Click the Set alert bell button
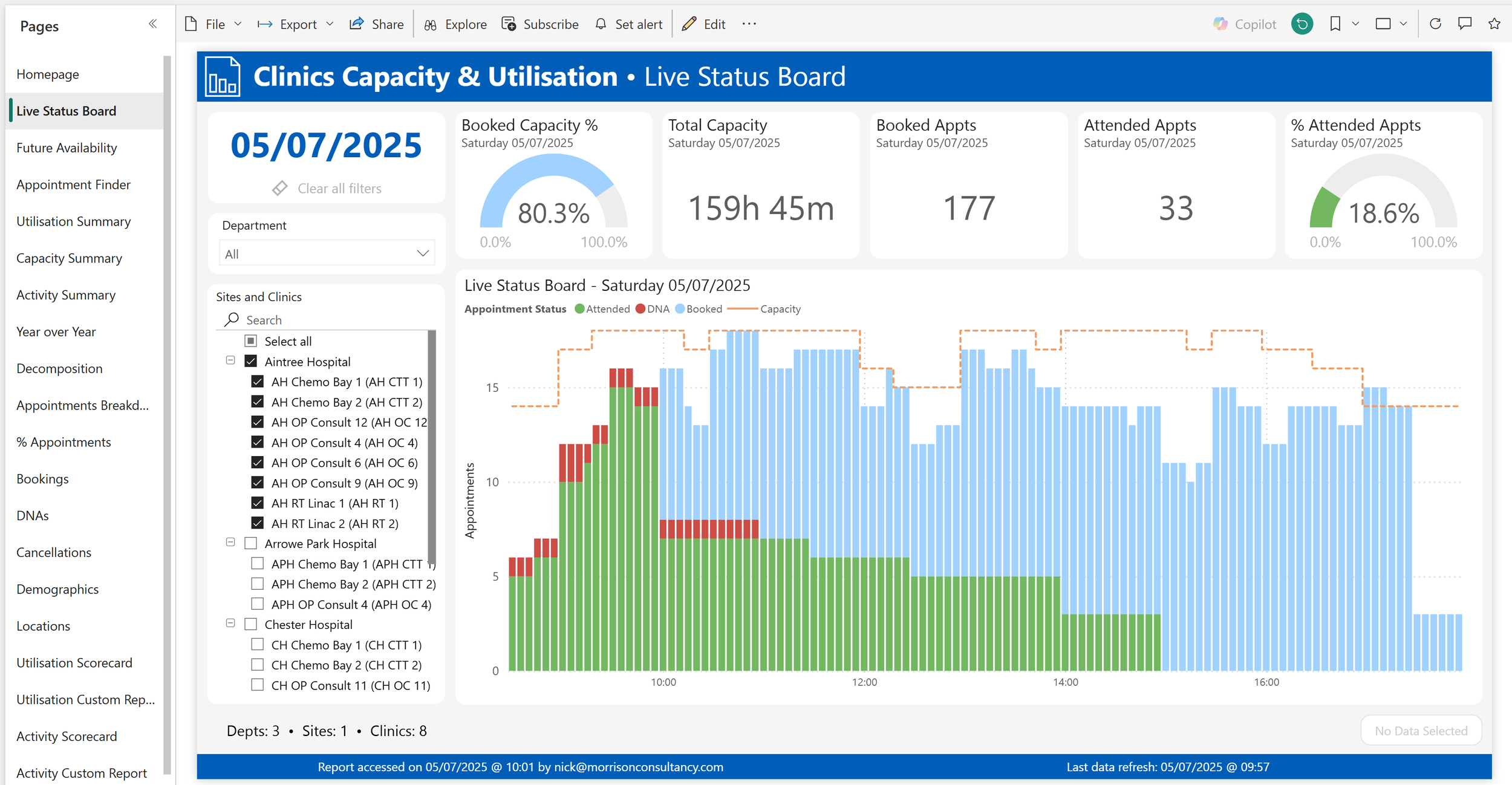The image size is (1512, 785). [x=628, y=24]
